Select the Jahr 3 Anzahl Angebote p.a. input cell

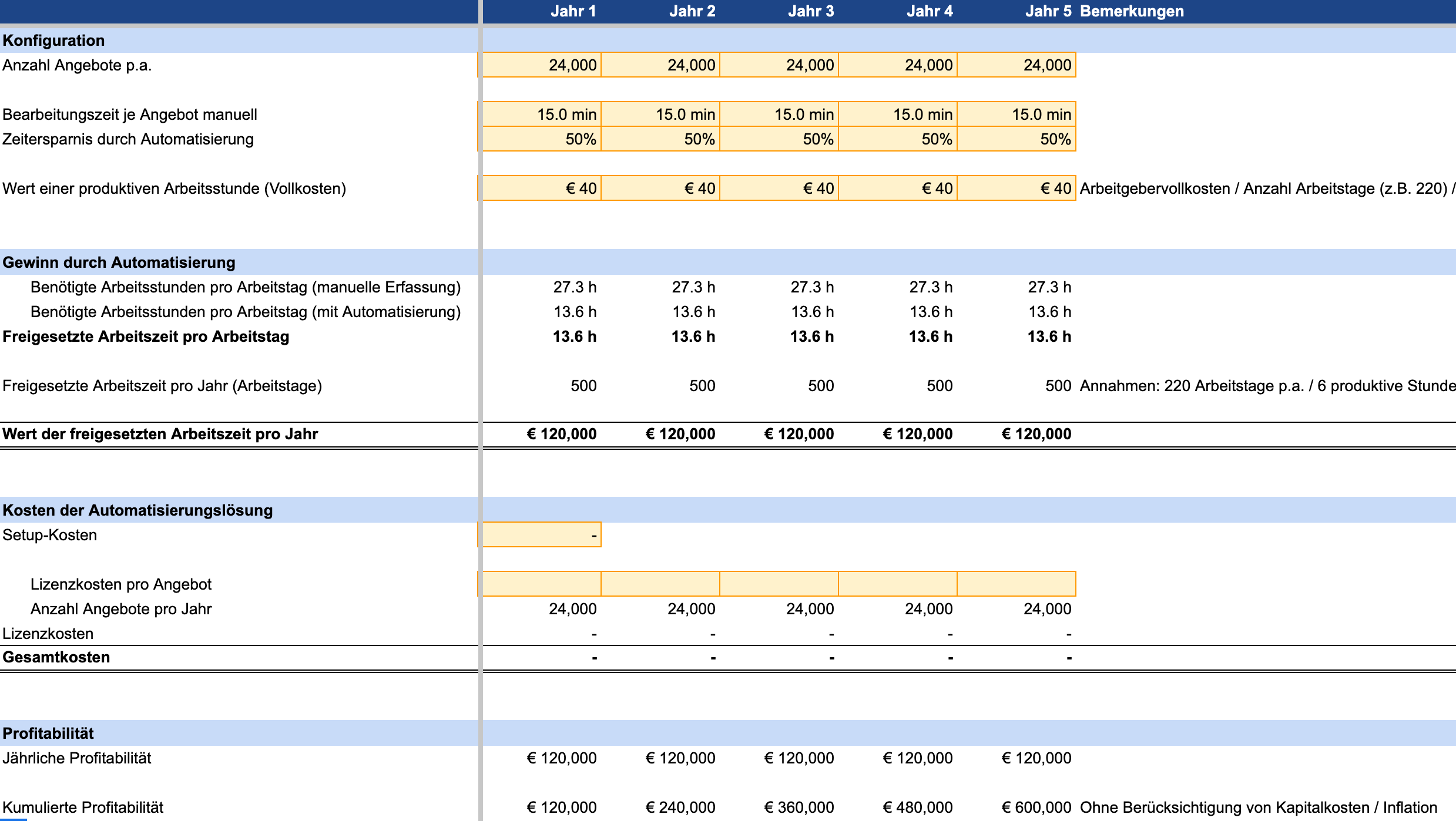tap(779, 65)
